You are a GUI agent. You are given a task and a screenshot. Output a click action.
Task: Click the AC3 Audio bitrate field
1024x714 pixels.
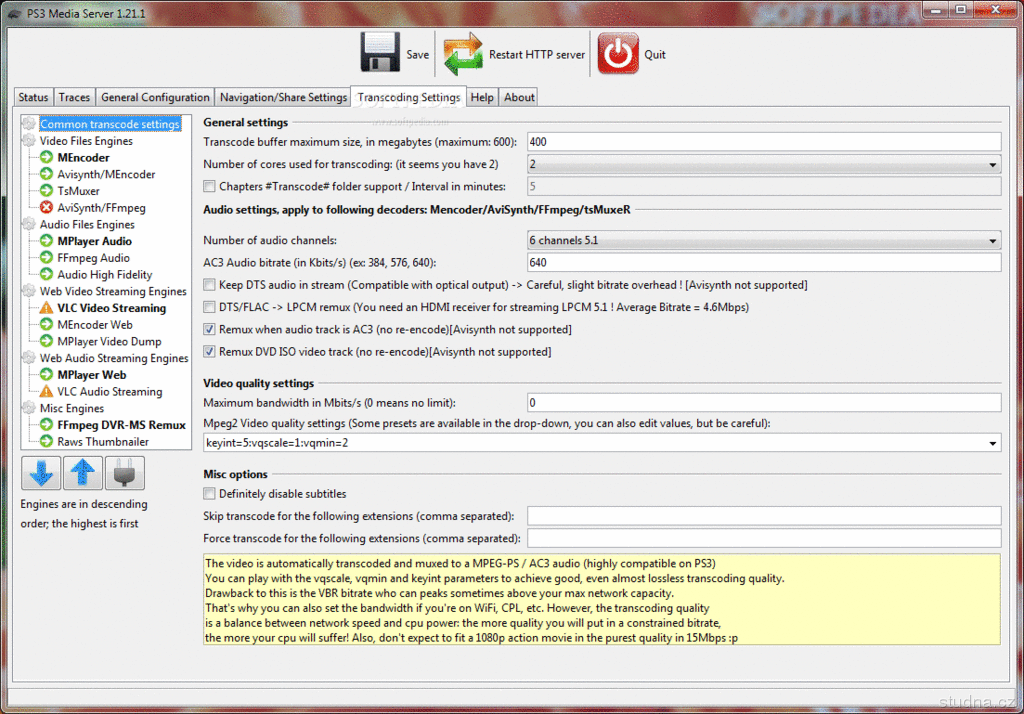pos(764,263)
